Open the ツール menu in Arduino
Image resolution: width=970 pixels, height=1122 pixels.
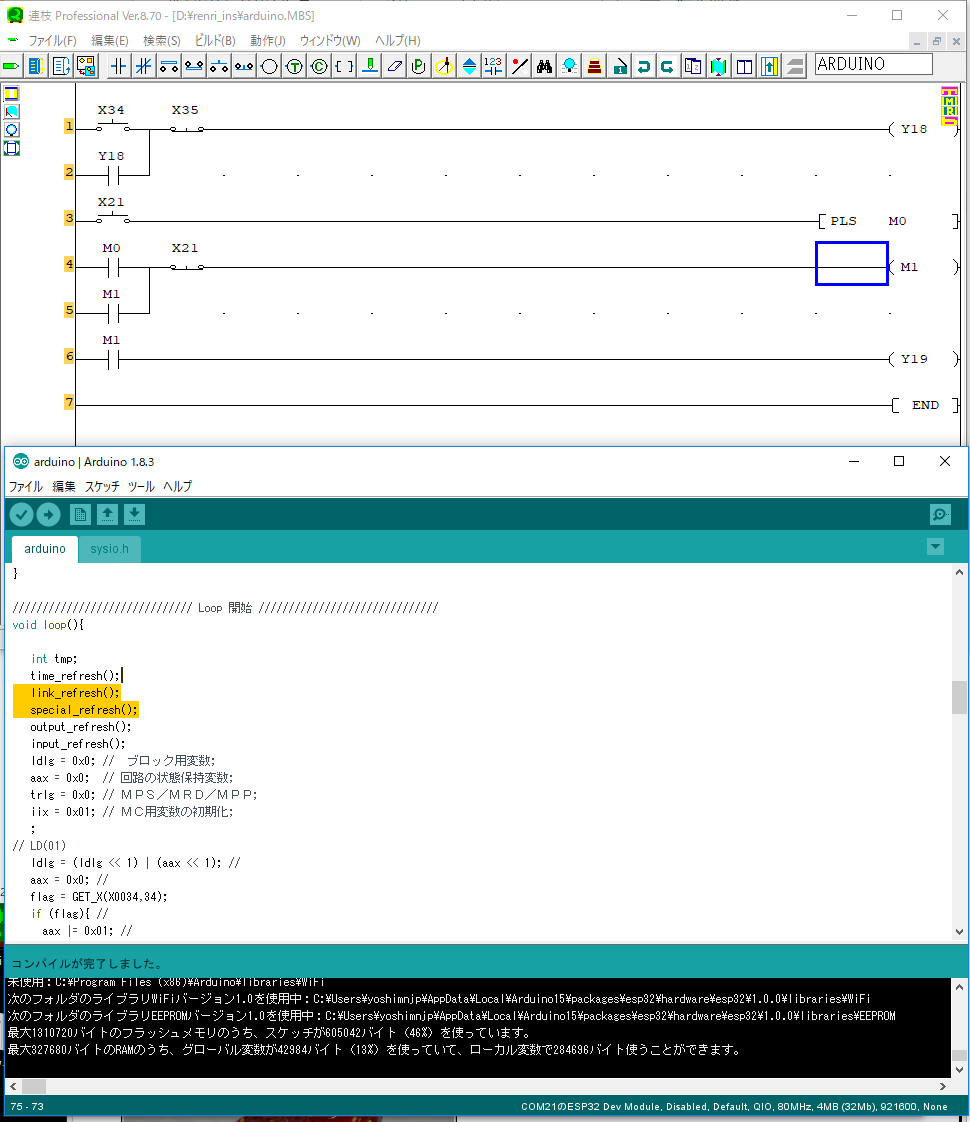141,487
